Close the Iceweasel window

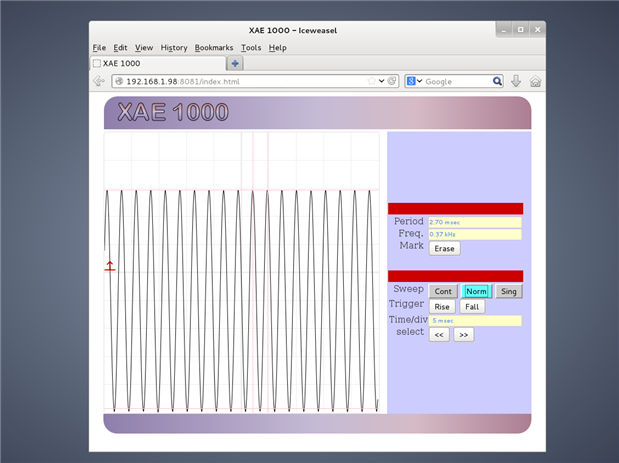(x=537, y=30)
